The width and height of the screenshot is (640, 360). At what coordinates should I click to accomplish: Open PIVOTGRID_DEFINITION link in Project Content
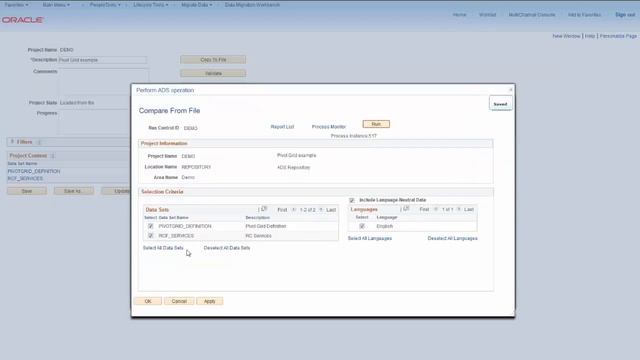(x=34, y=171)
